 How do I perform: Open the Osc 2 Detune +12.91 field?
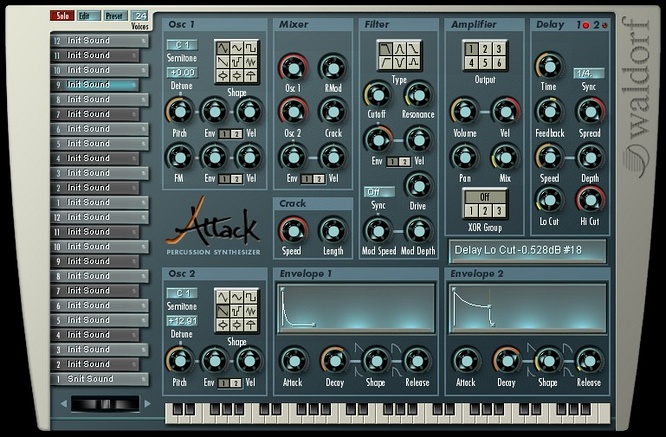pos(182,321)
